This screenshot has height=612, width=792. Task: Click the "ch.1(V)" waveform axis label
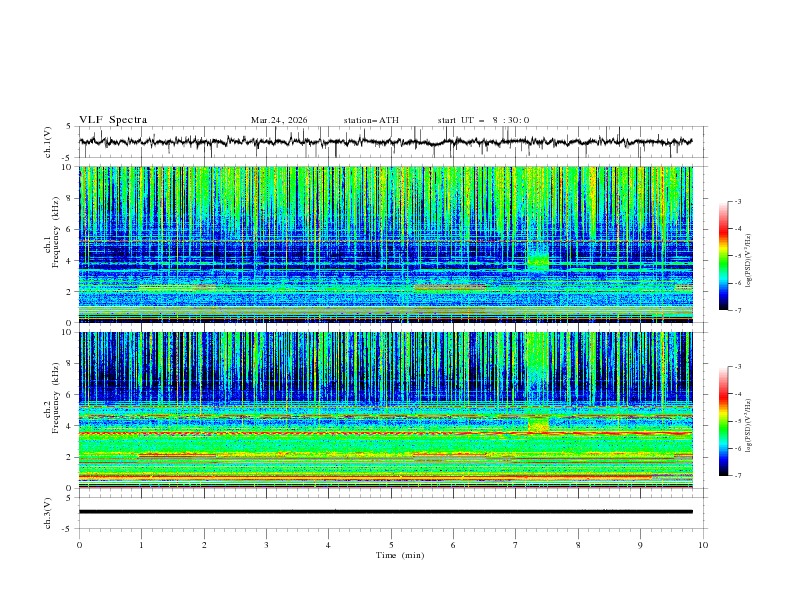click(48, 142)
